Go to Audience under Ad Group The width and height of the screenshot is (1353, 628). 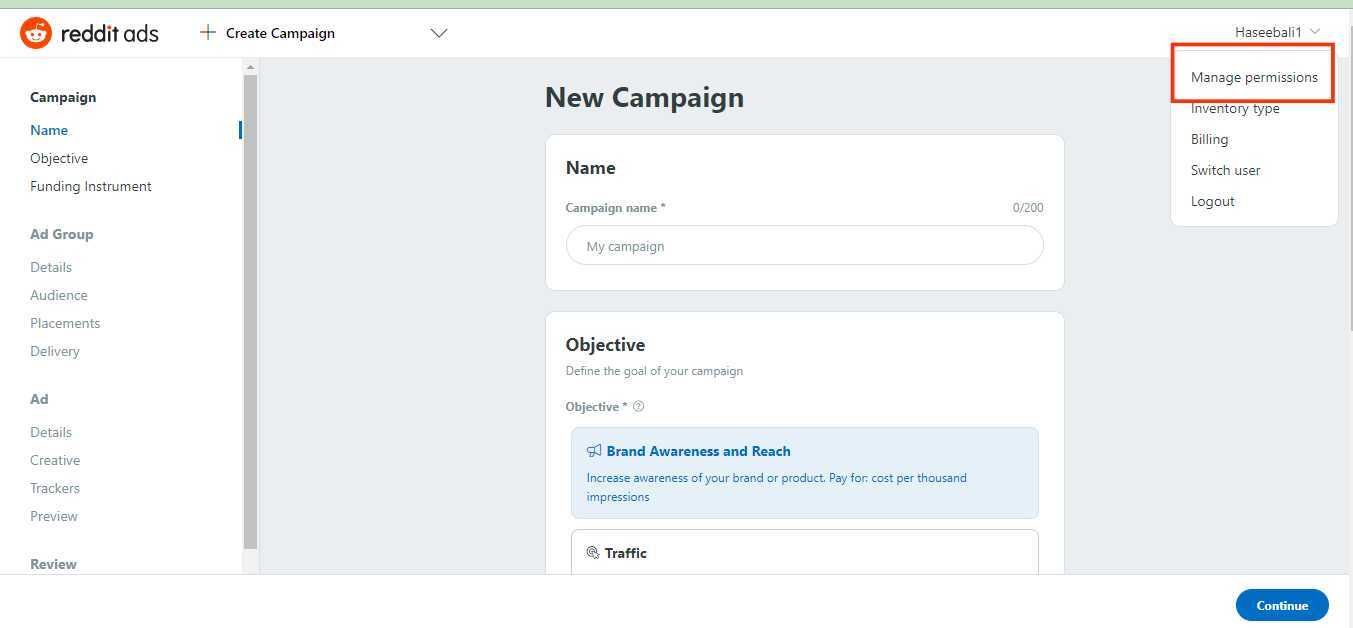point(58,294)
